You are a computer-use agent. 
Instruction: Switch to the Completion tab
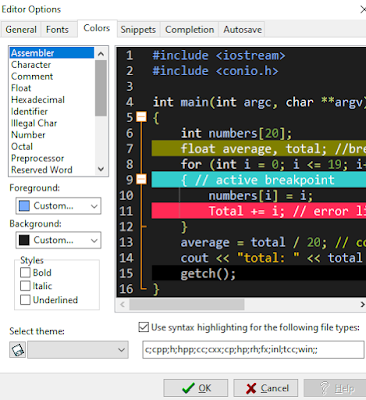pos(190,30)
